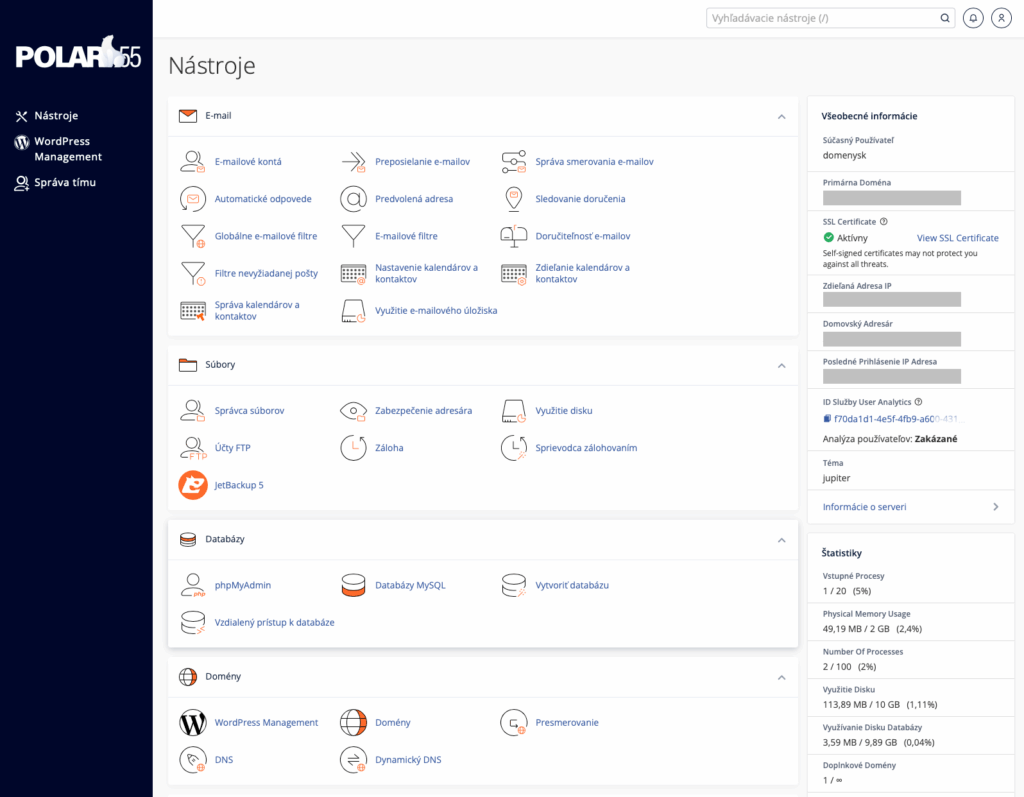Click the phpMyAdmin icon
The width and height of the screenshot is (1024, 797).
(192, 585)
